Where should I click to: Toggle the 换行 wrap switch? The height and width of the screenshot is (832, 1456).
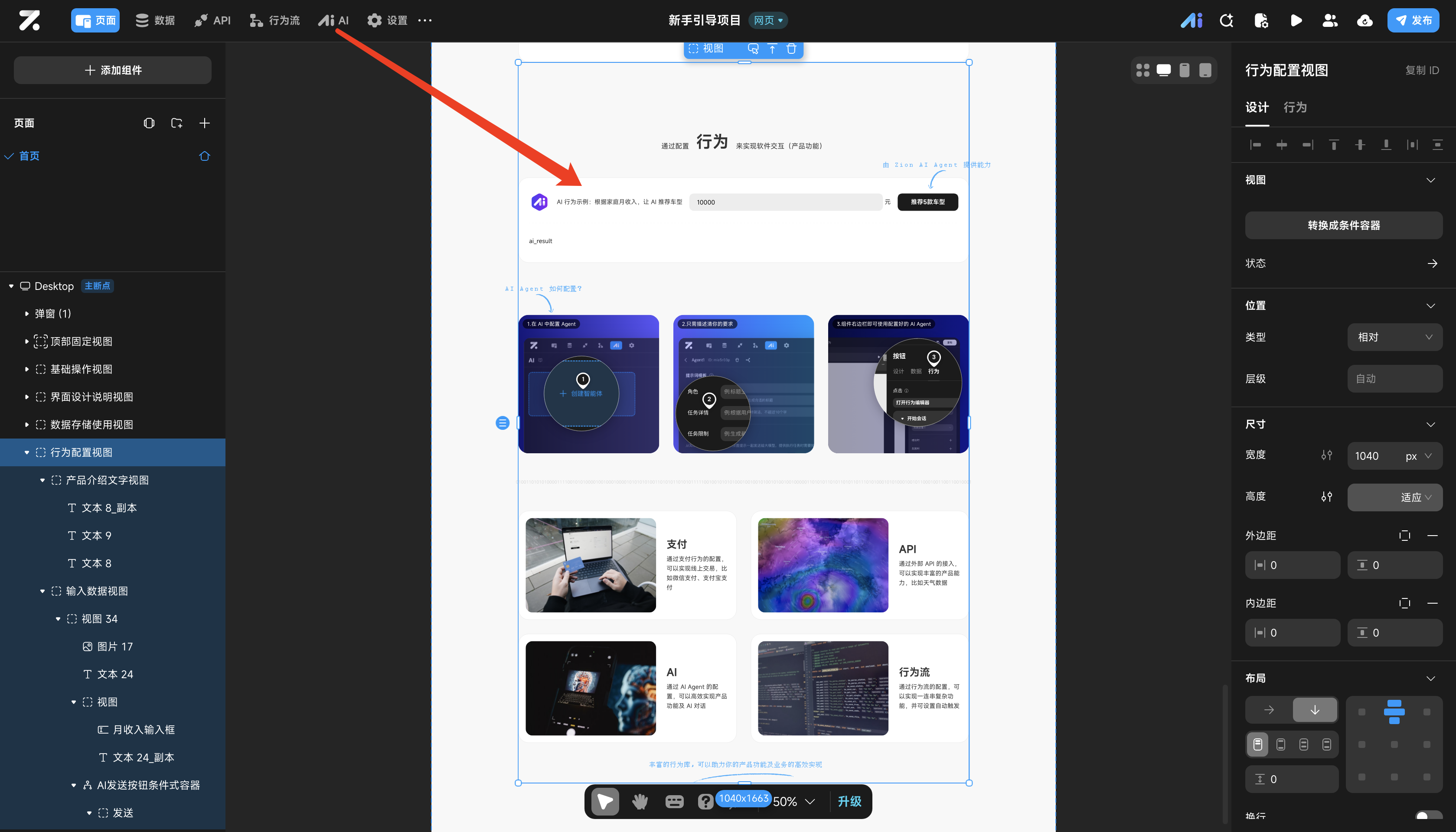click(x=1427, y=817)
